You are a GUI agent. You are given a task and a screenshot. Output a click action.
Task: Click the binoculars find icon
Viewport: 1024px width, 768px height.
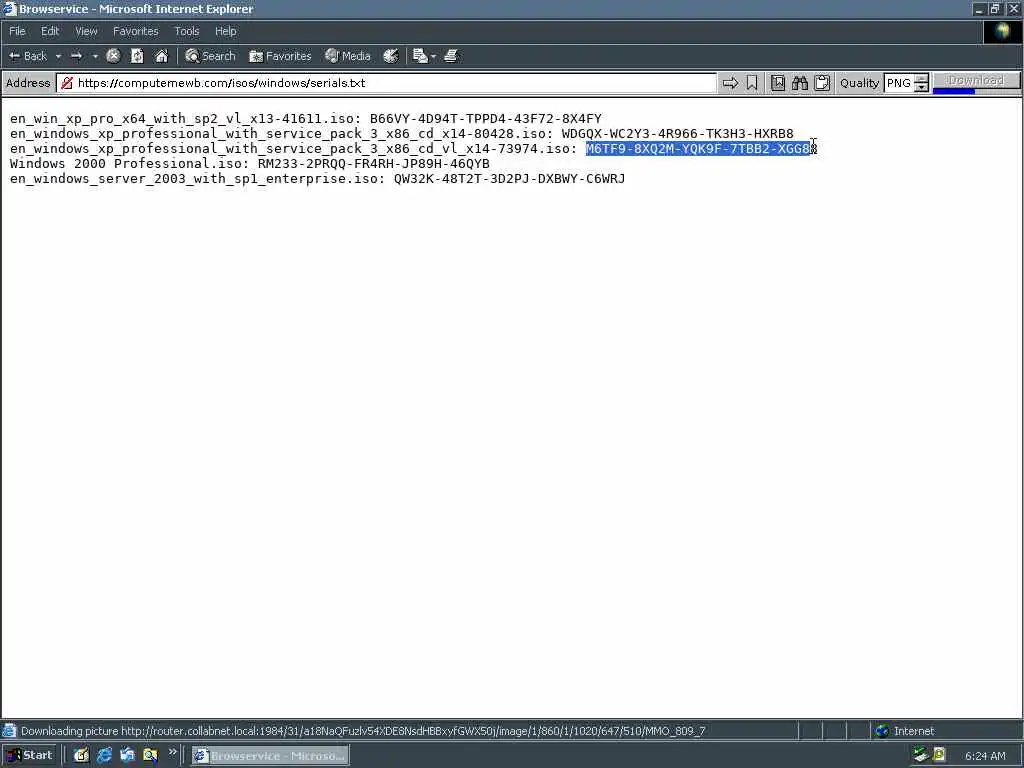(800, 83)
